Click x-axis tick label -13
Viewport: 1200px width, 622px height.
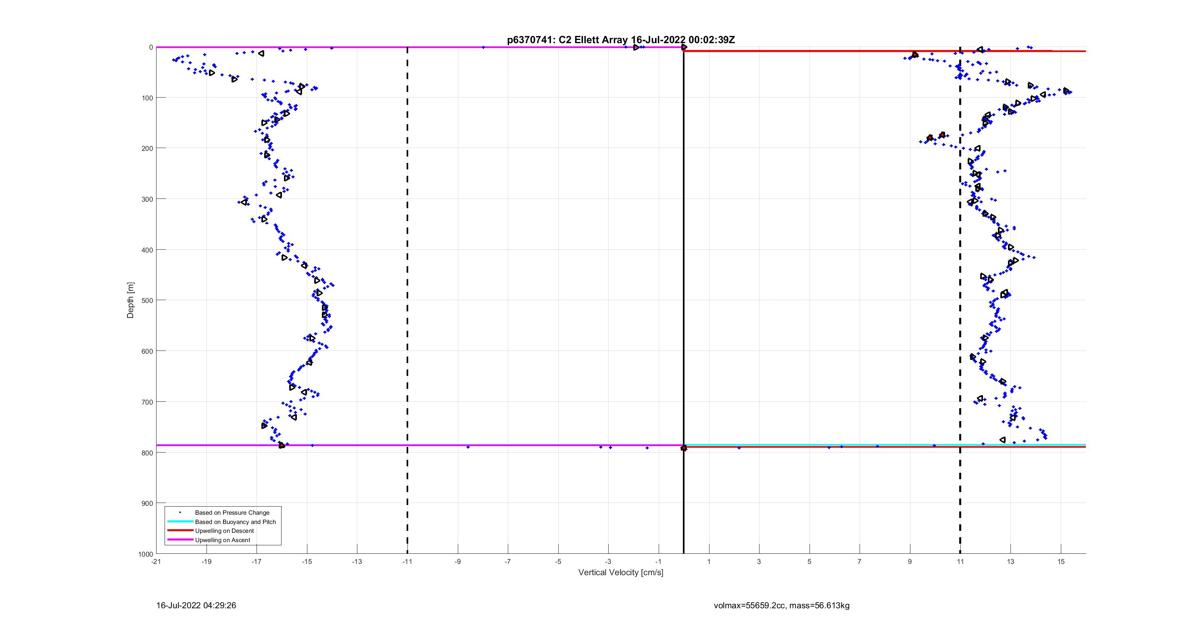point(357,561)
